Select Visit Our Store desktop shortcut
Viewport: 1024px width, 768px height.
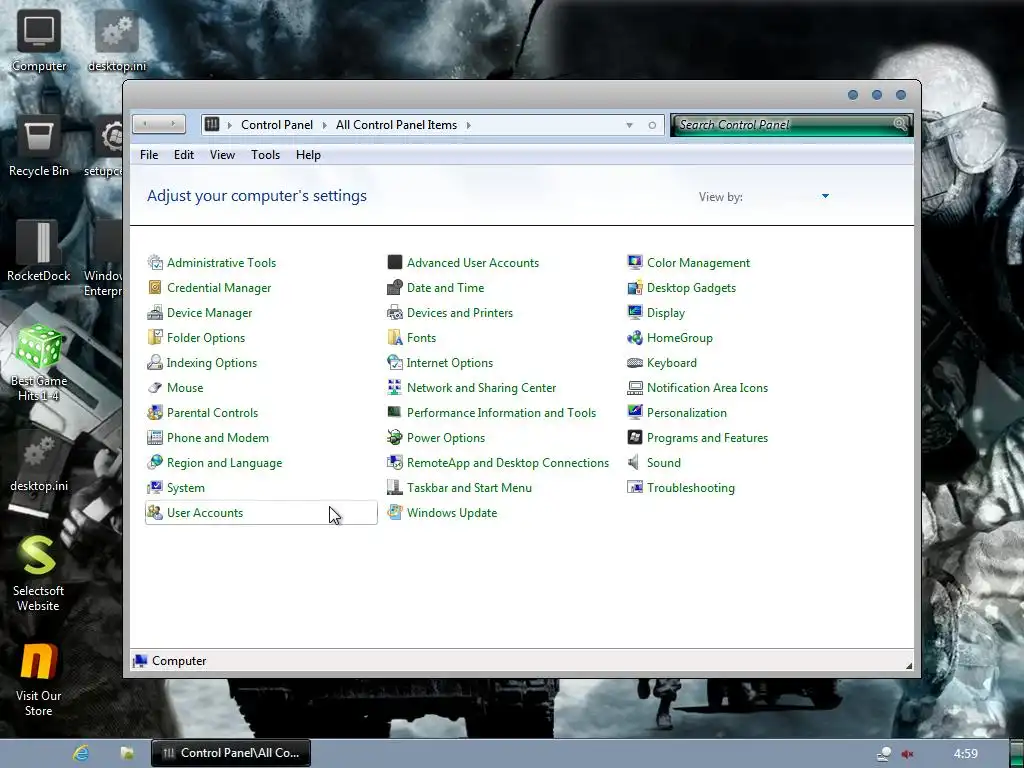(x=39, y=679)
